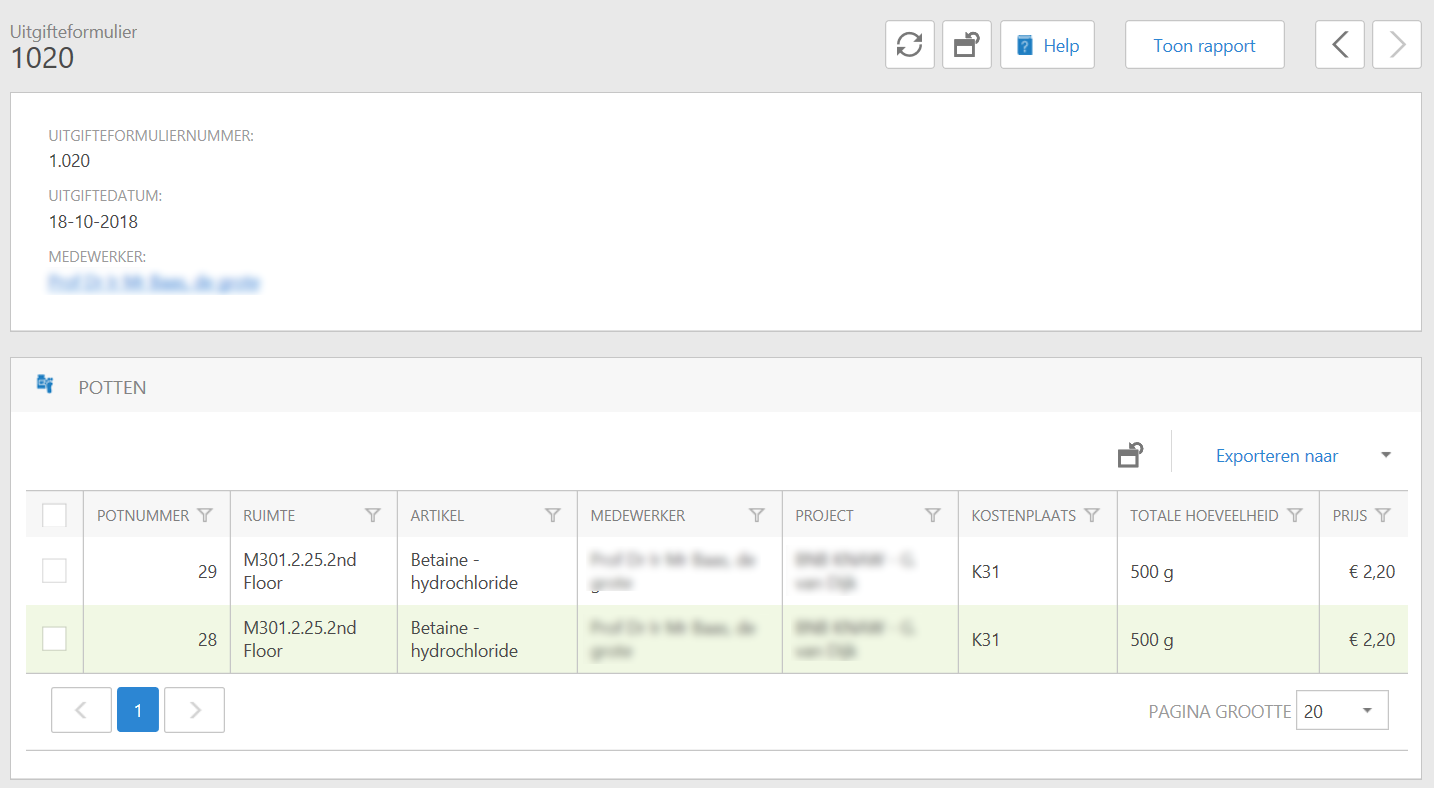Click the Toon rapport button
This screenshot has width=1434, height=788.
coord(1204,45)
